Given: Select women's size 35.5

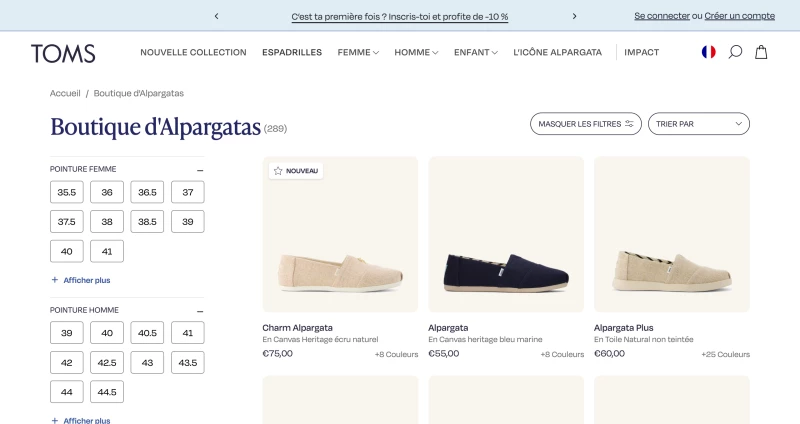Looking at the screenshot, I should (66, 192).
